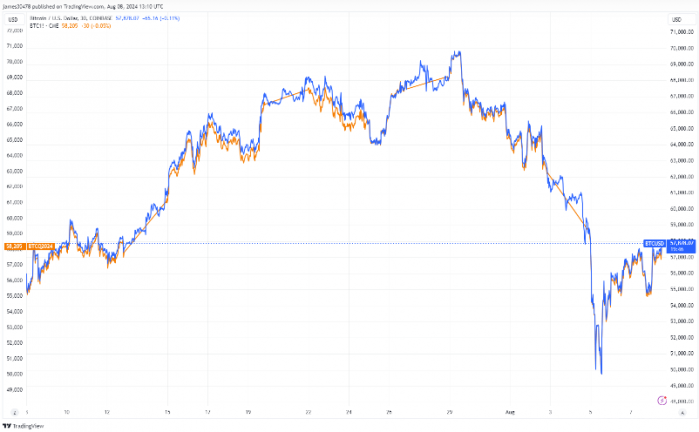This screenshot has height=432, width=699.
Task: Open the USD currency selector on left axis
Action: pyautogui.click(x=13, y=20)
